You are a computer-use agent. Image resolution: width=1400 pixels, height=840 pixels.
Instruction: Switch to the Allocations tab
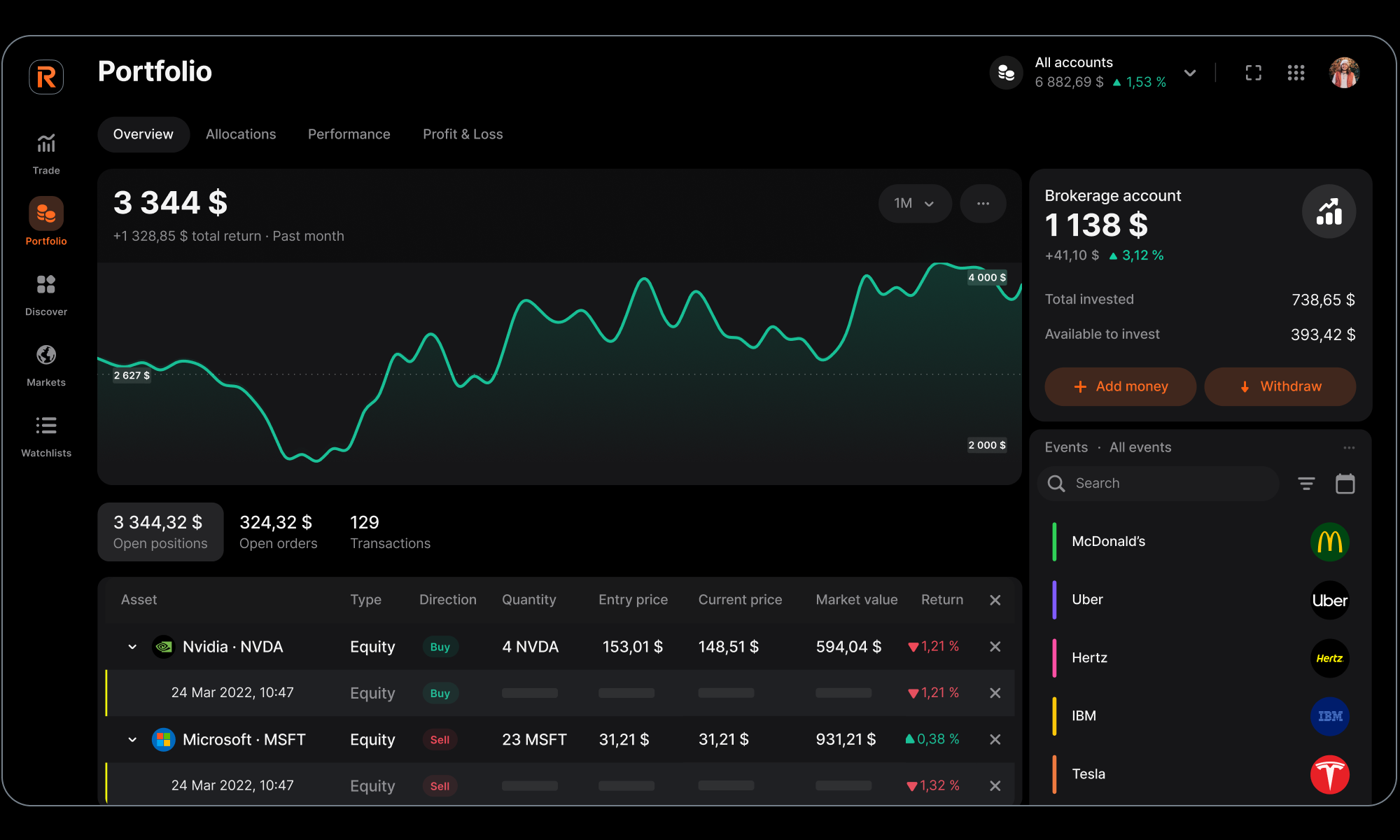(241, 134)
